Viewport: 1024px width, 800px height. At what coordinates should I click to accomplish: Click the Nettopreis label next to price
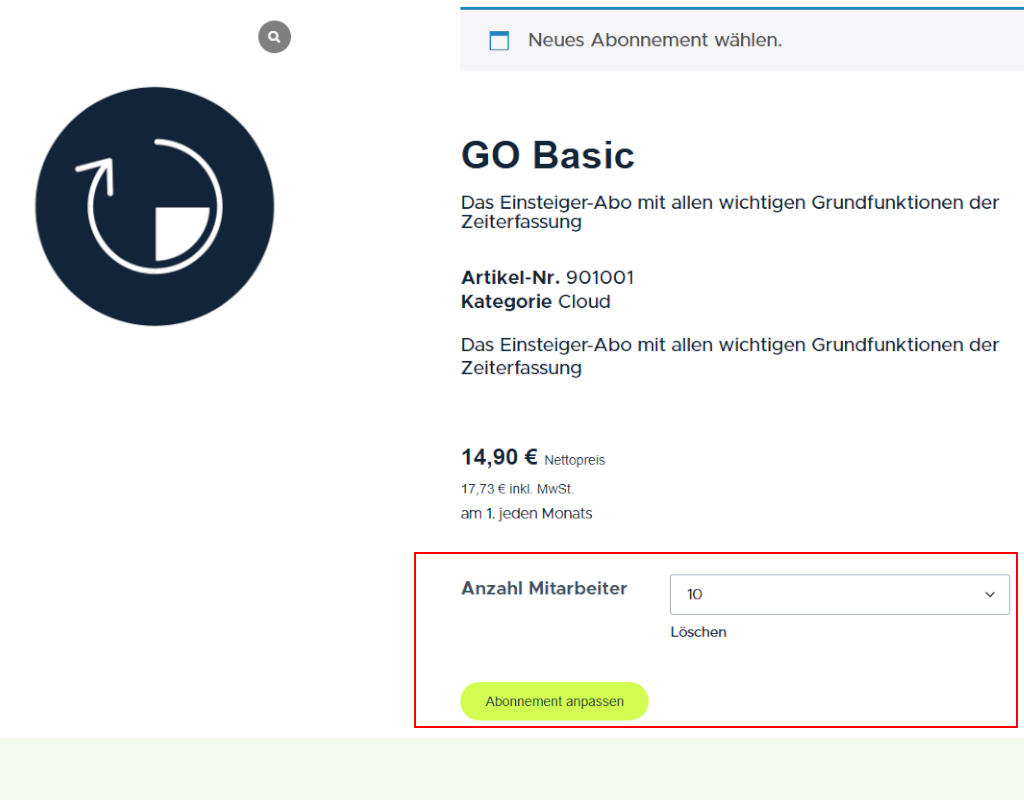pos(575,460)
